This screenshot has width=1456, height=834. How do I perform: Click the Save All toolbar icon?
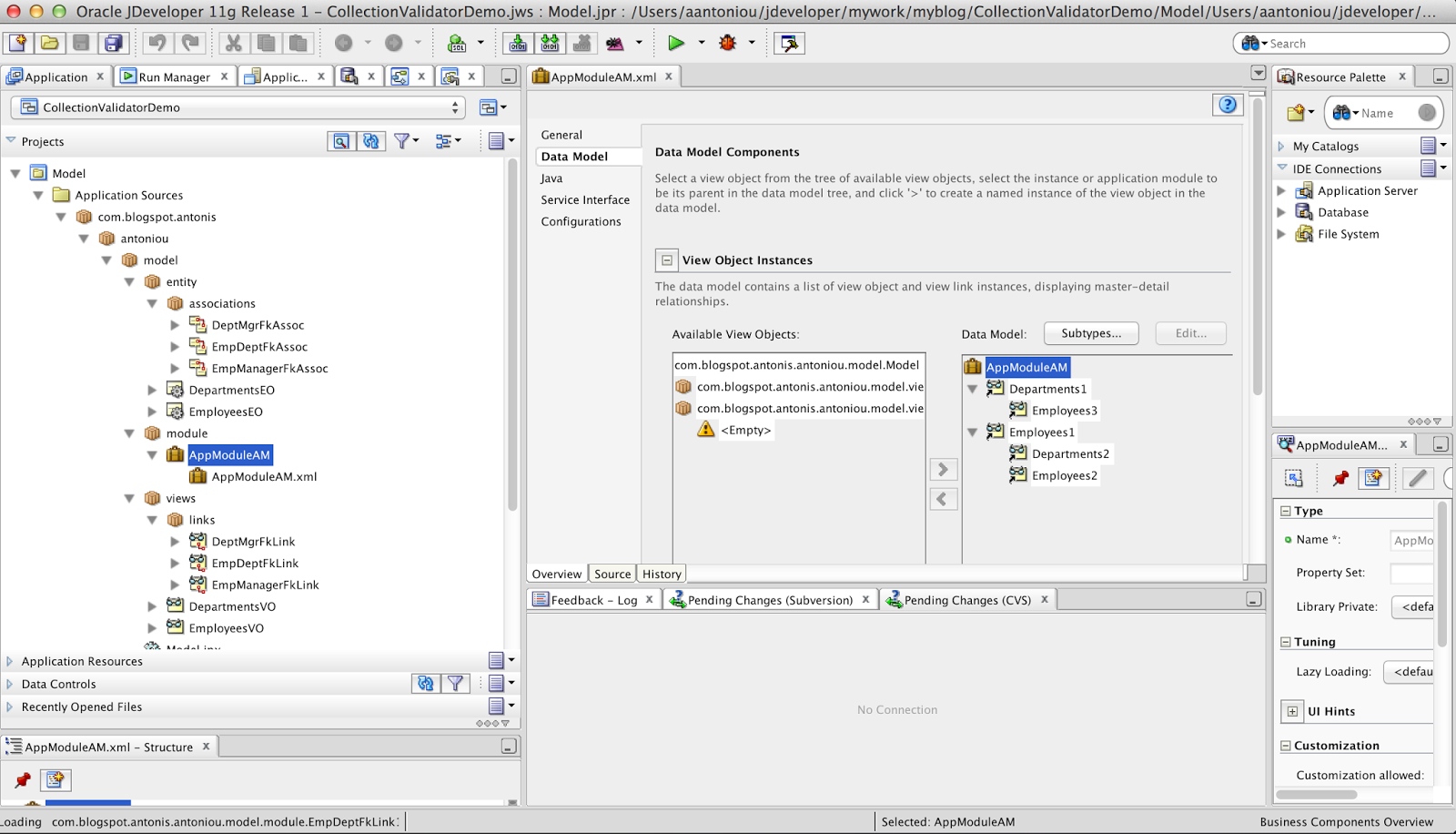[113, 43]
